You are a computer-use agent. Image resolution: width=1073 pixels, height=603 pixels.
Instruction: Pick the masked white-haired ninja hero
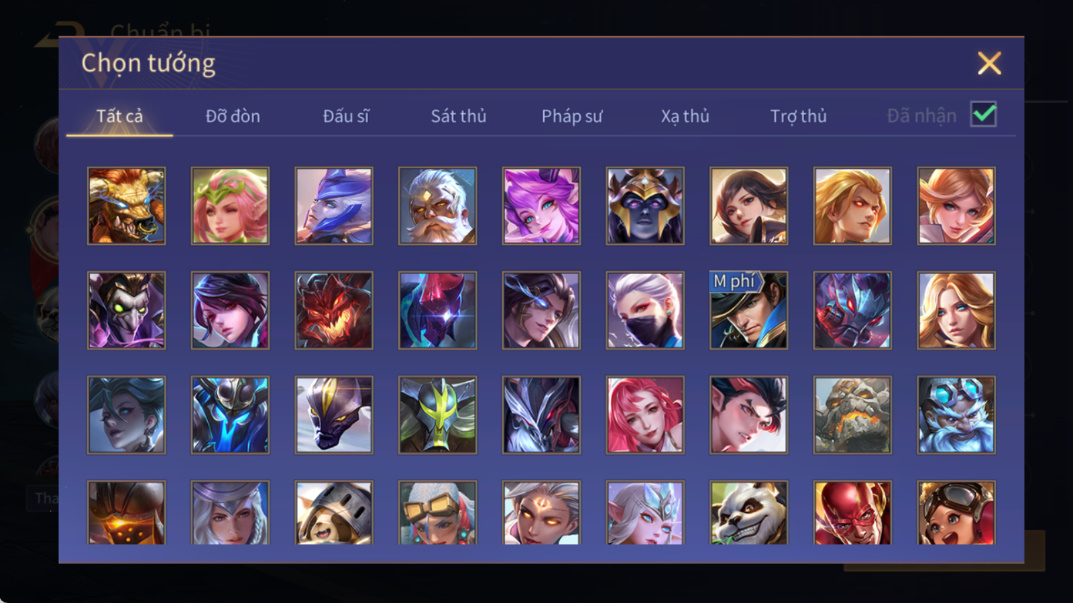[645, 310]
